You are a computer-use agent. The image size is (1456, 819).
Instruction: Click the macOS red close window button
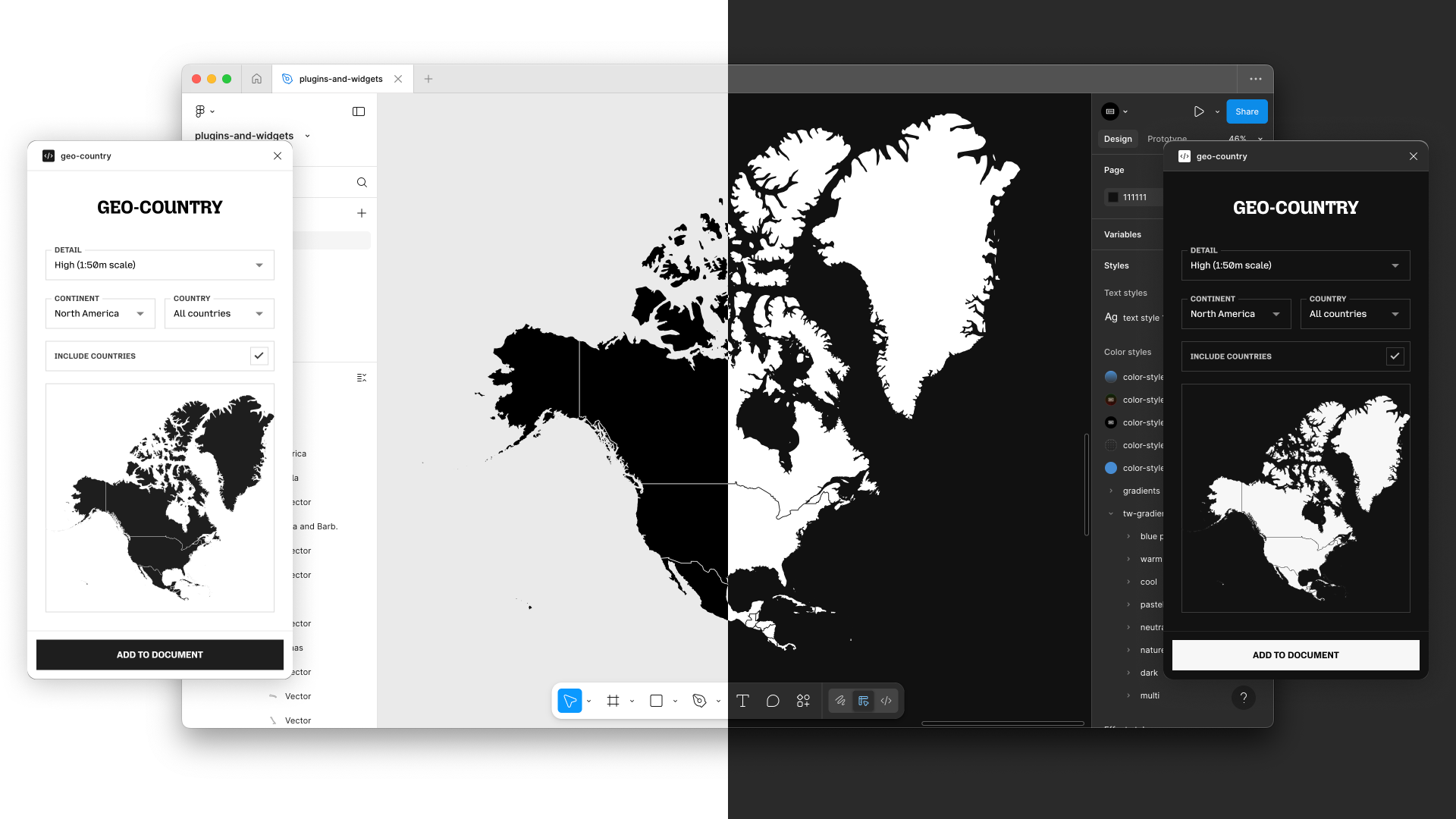pyautogui.click(x=196, y=79)
